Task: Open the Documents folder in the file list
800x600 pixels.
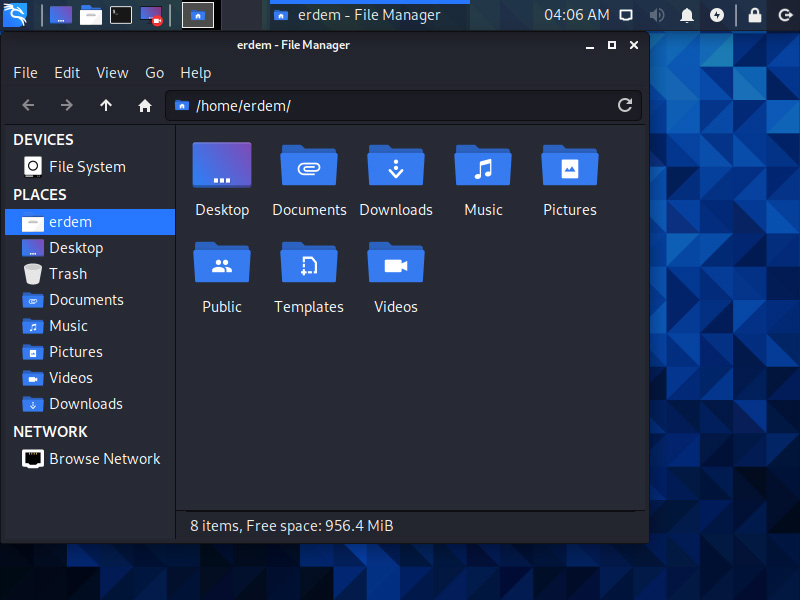Action: [309, 165]
